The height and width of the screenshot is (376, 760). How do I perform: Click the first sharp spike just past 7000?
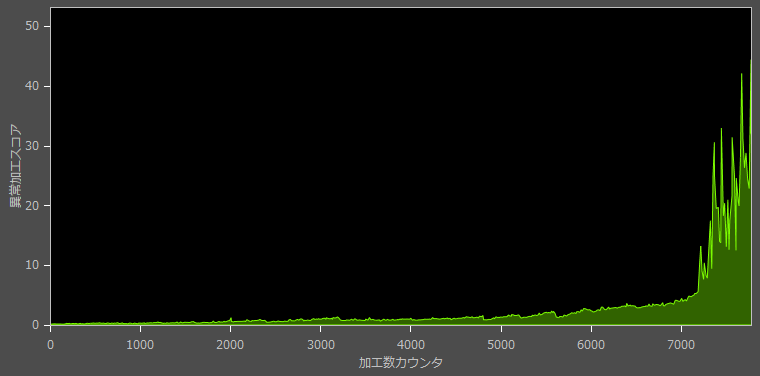click(x=700, y=247)
